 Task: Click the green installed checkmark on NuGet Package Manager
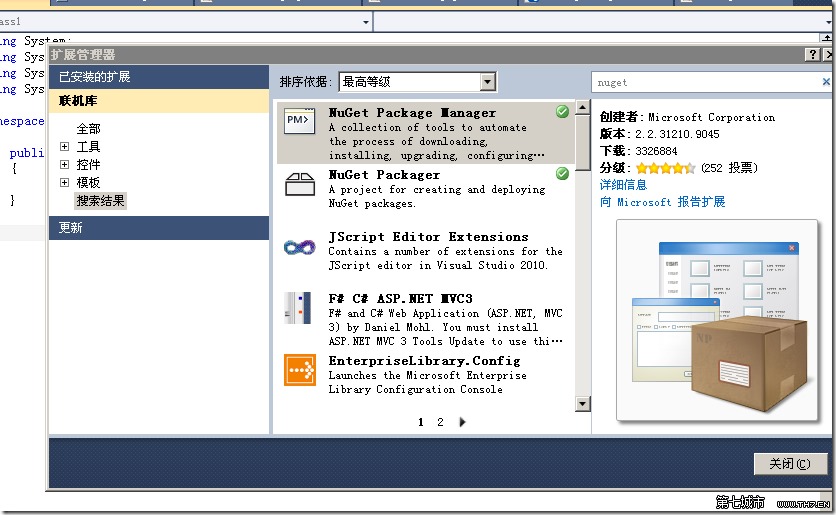point(562,111)
